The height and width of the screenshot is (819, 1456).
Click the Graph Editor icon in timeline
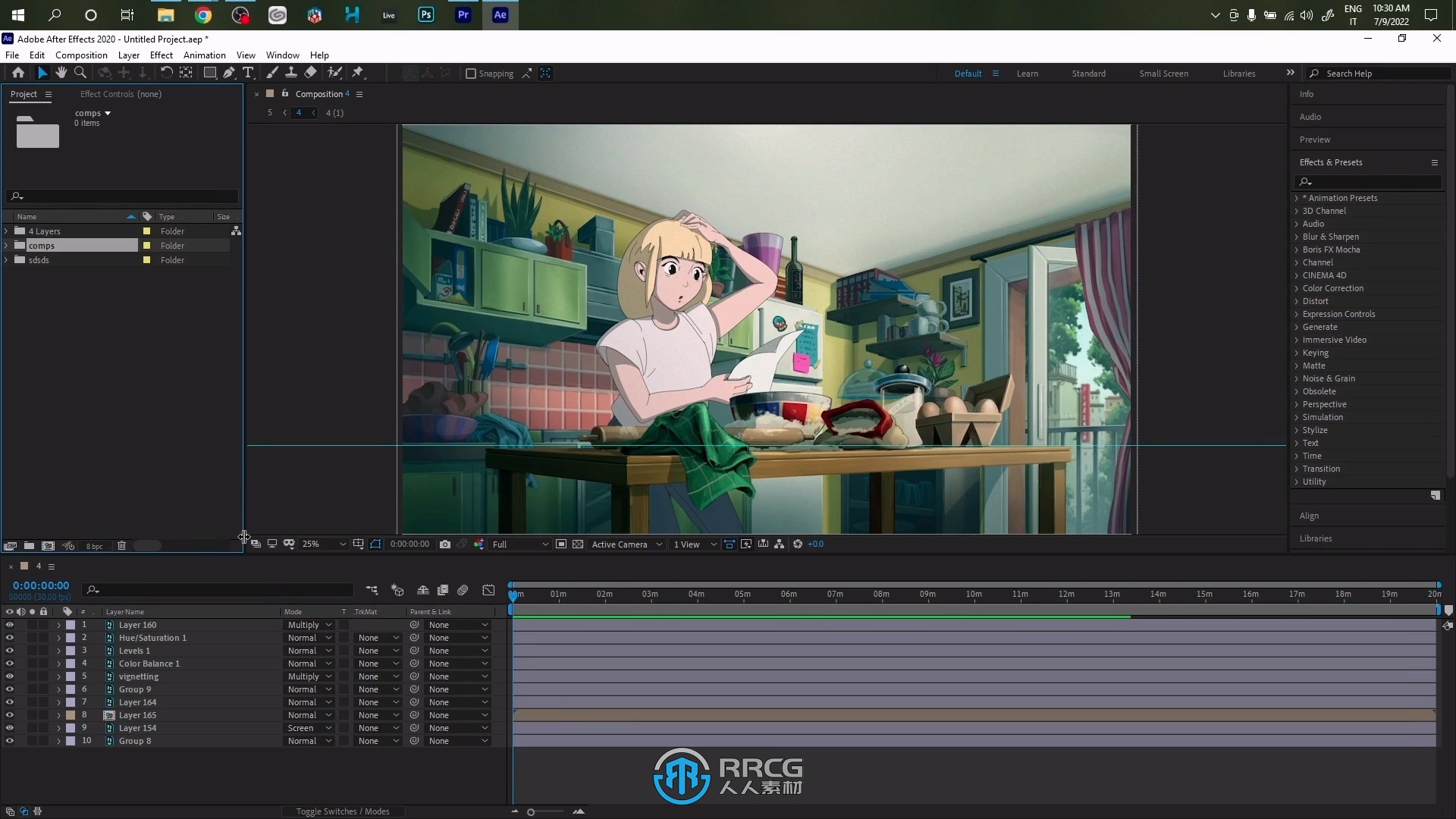pyautogui.click(x=488, y=590)
